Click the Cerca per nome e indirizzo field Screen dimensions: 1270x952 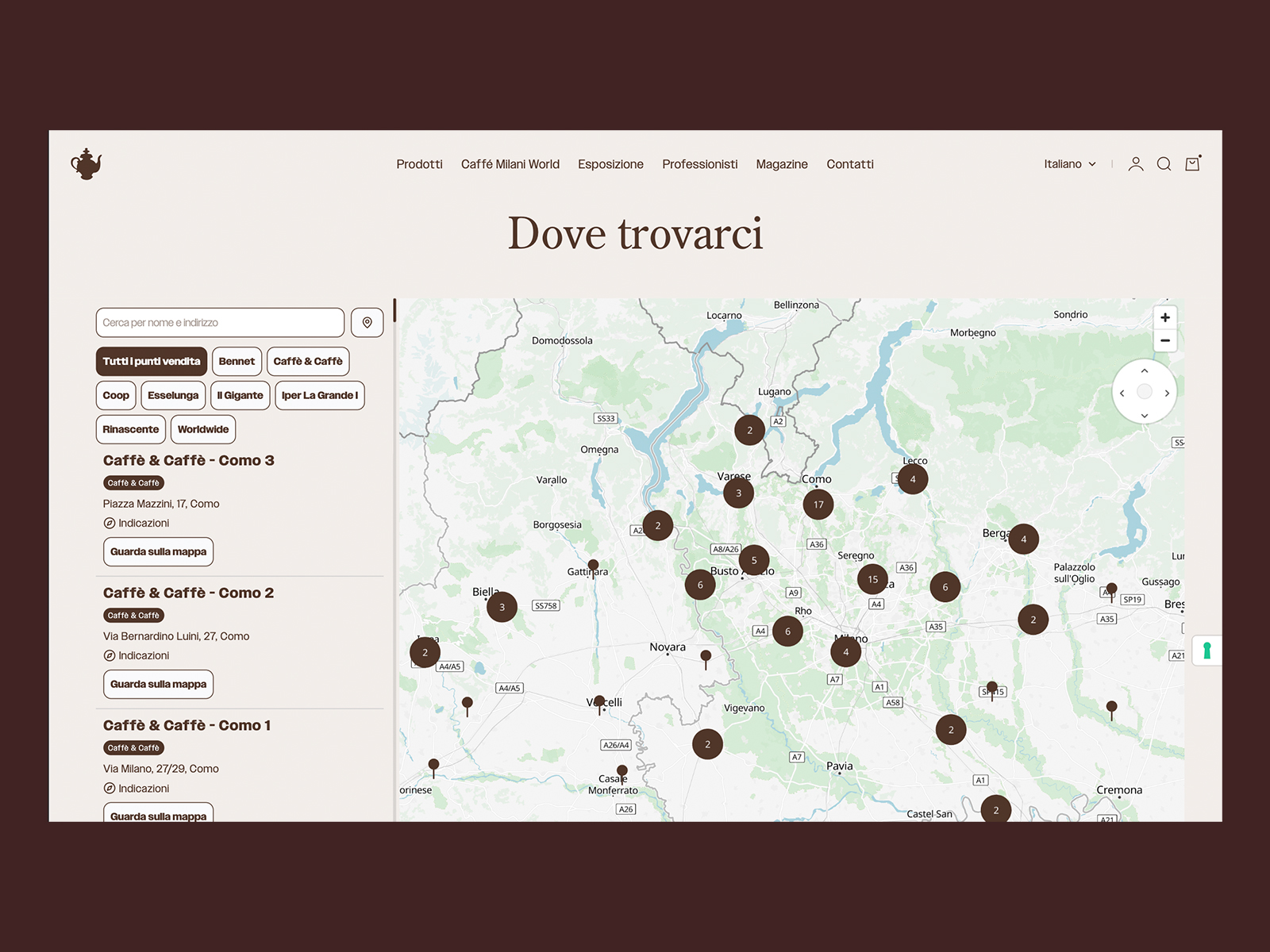pos(219,322)
